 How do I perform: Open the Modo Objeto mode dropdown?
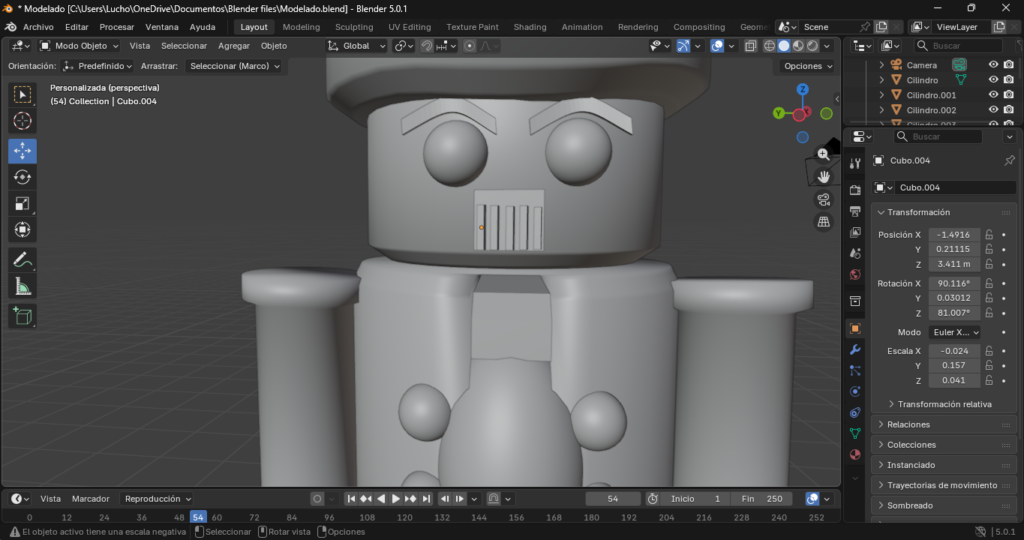point(78,46)
